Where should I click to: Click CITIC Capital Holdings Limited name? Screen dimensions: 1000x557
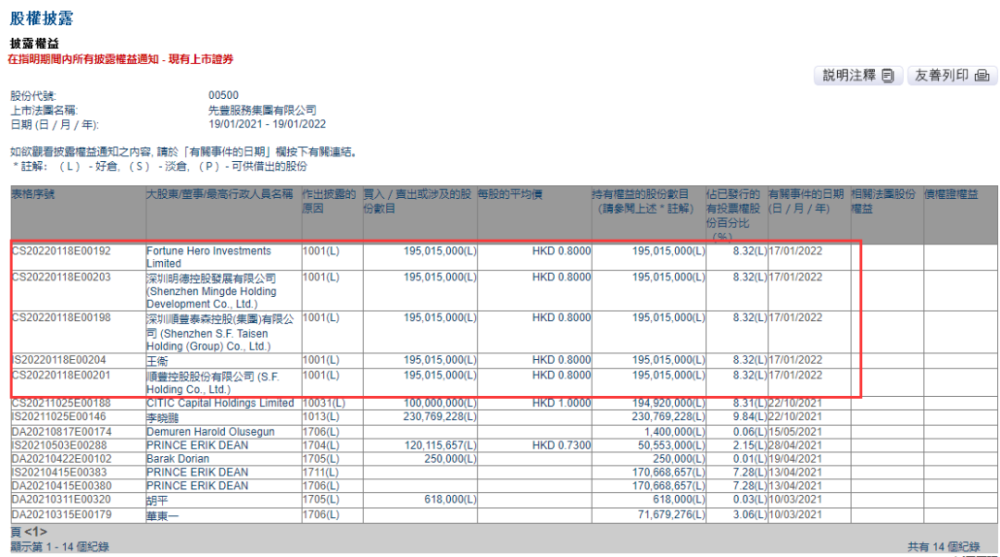(220, 403)
